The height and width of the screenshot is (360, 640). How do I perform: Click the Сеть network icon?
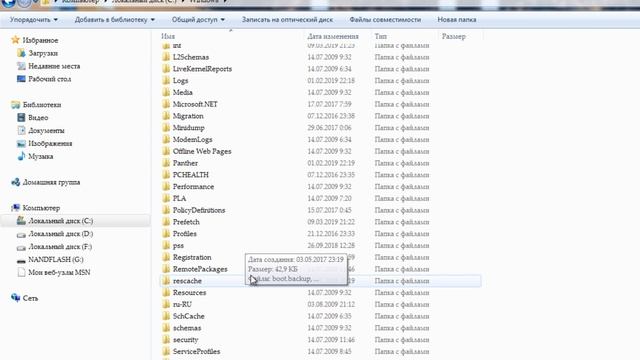(16, 298)
